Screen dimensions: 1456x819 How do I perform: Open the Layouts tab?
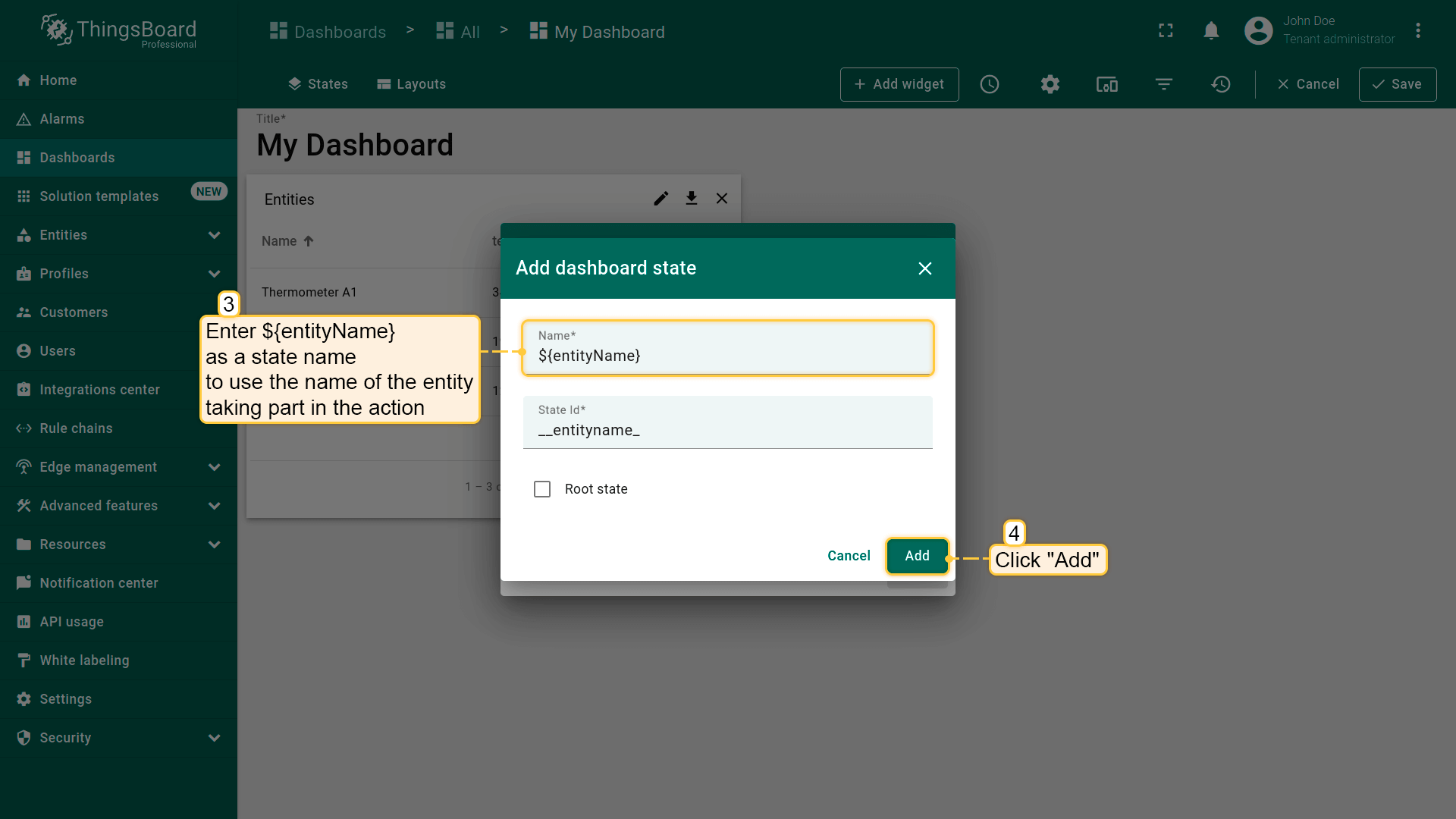pos(411,84)
